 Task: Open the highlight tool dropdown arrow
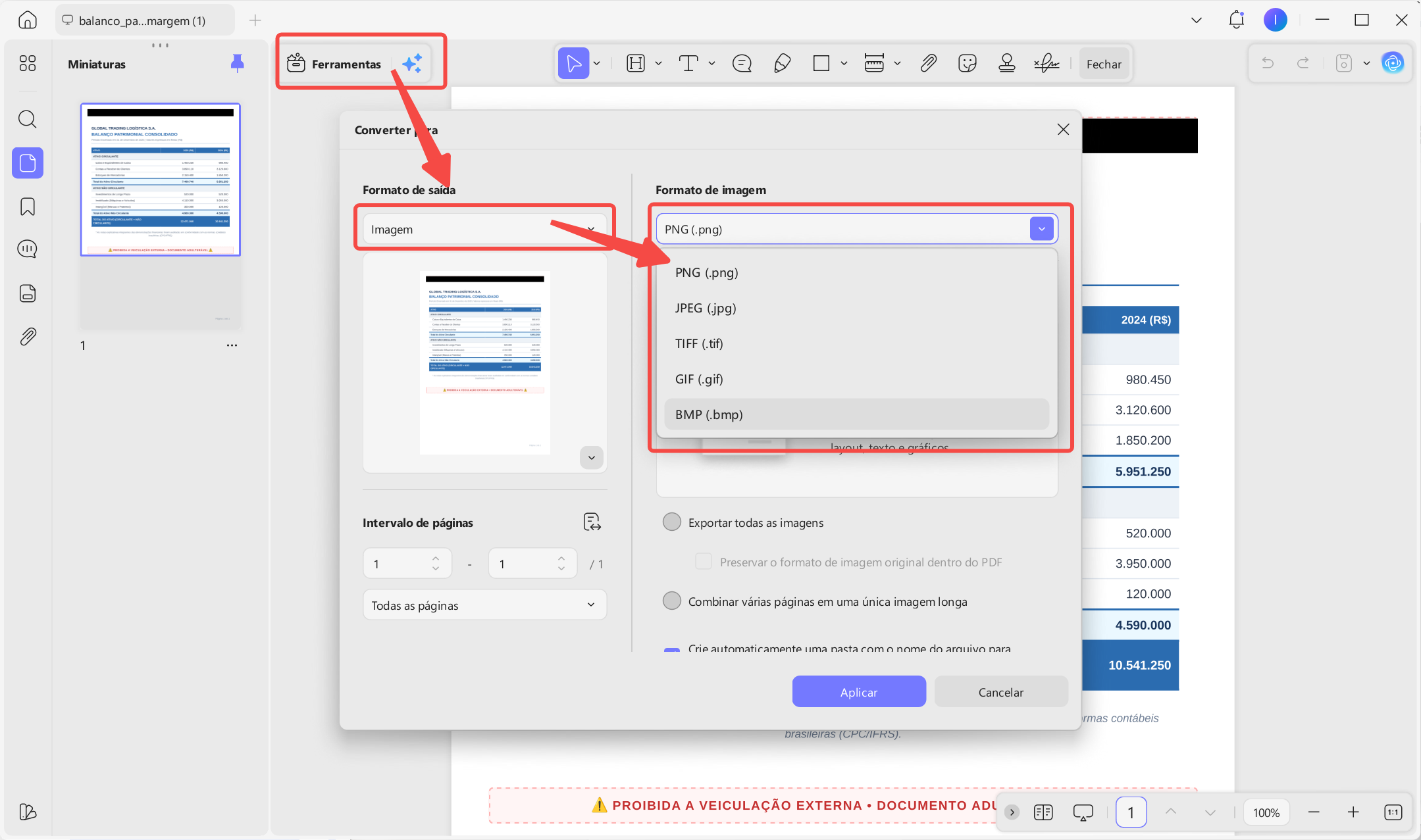(x=658, y=64)
